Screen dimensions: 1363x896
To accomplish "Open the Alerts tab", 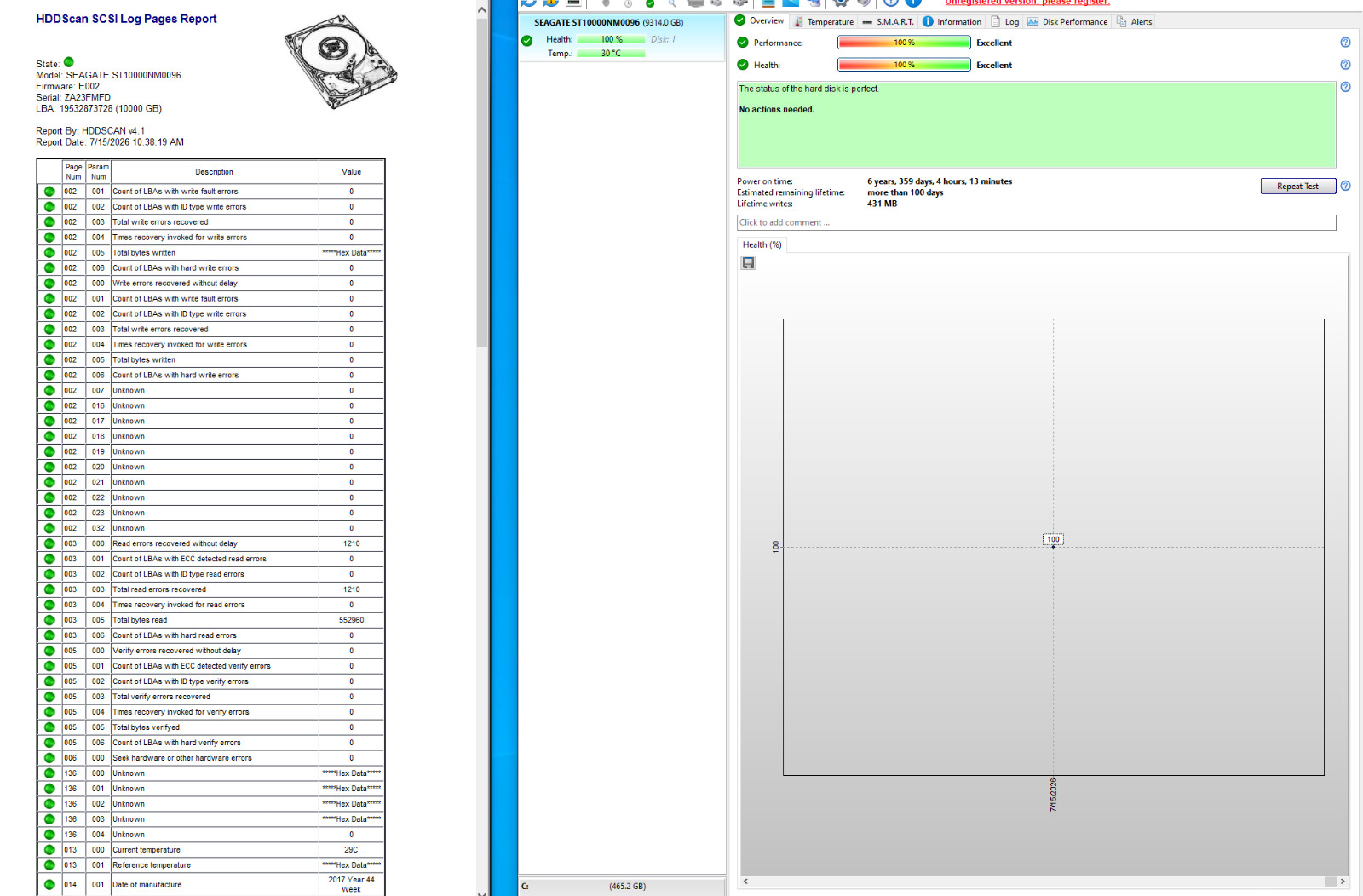I will tap(1134, 22).
